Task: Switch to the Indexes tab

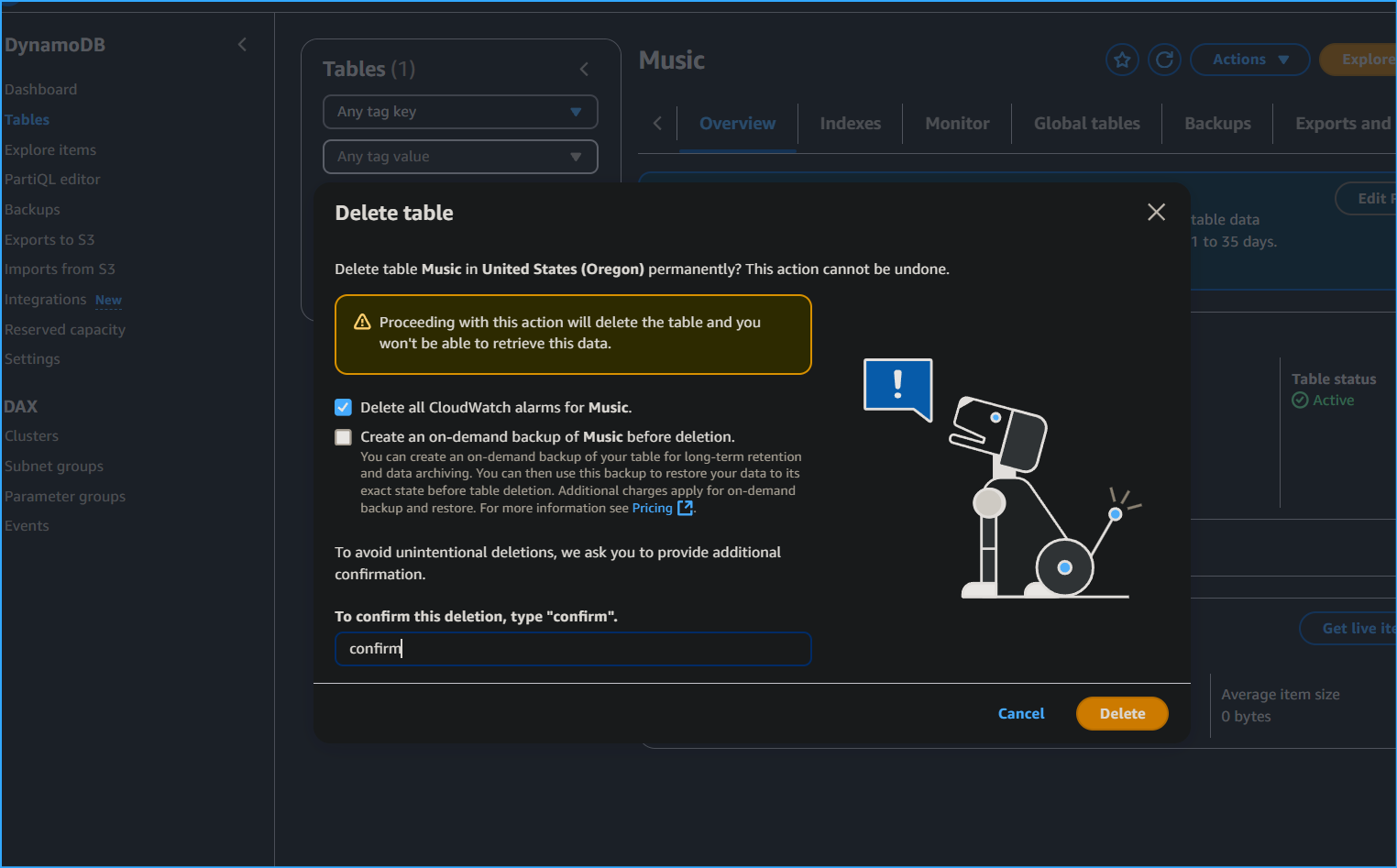Action: tap(850, 124)
